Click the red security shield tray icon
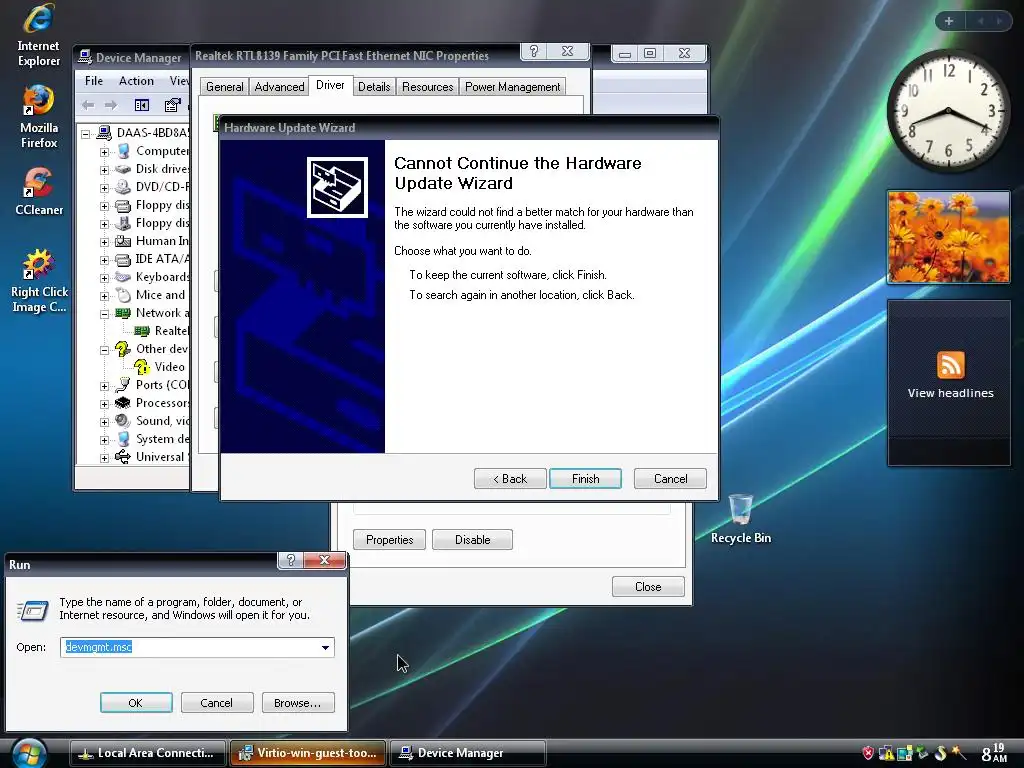 [867, 753]
